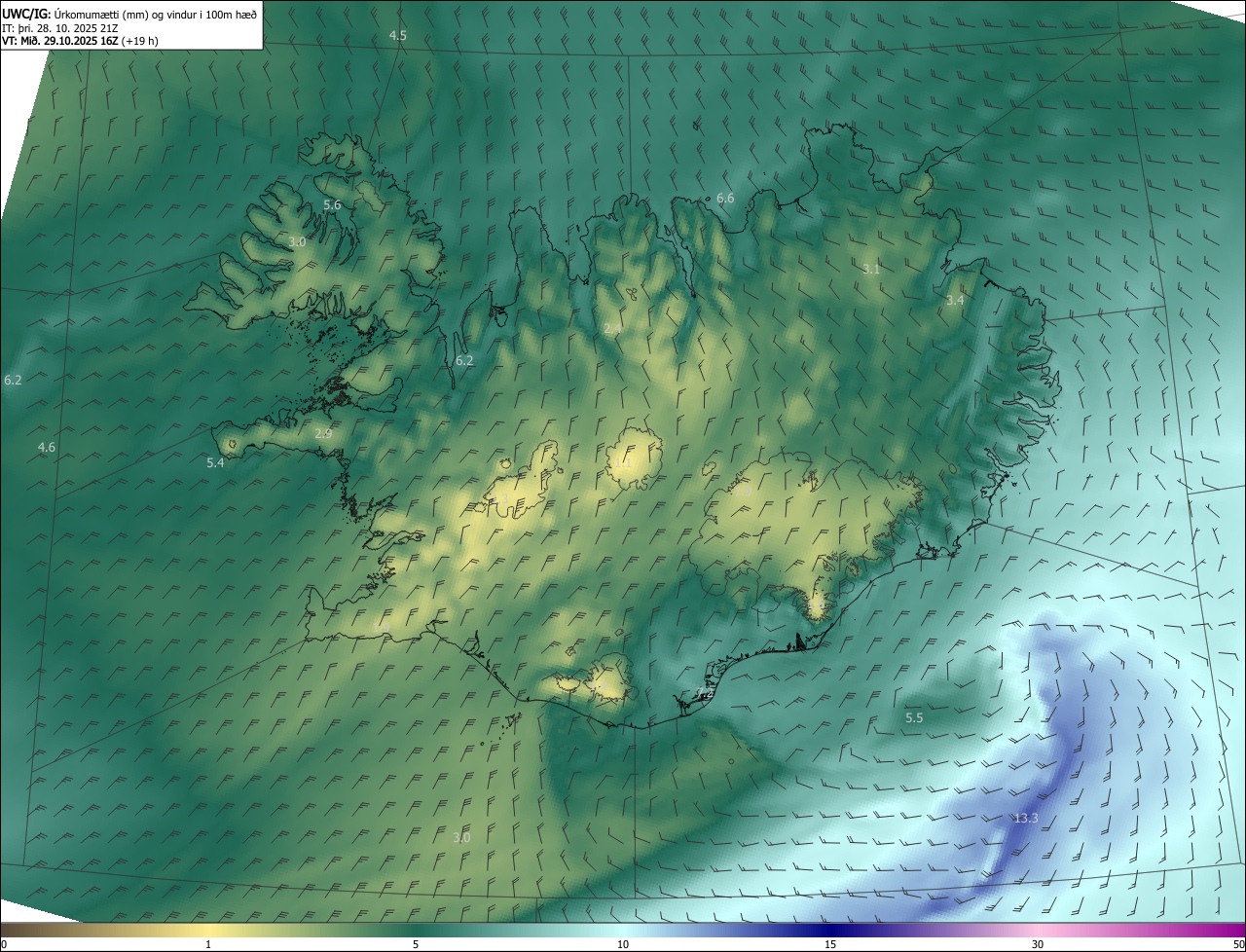Viewport: 1246px width, 952px height.
Task: Click the '4.6' value label in the western sea
Action: (47, 447)
